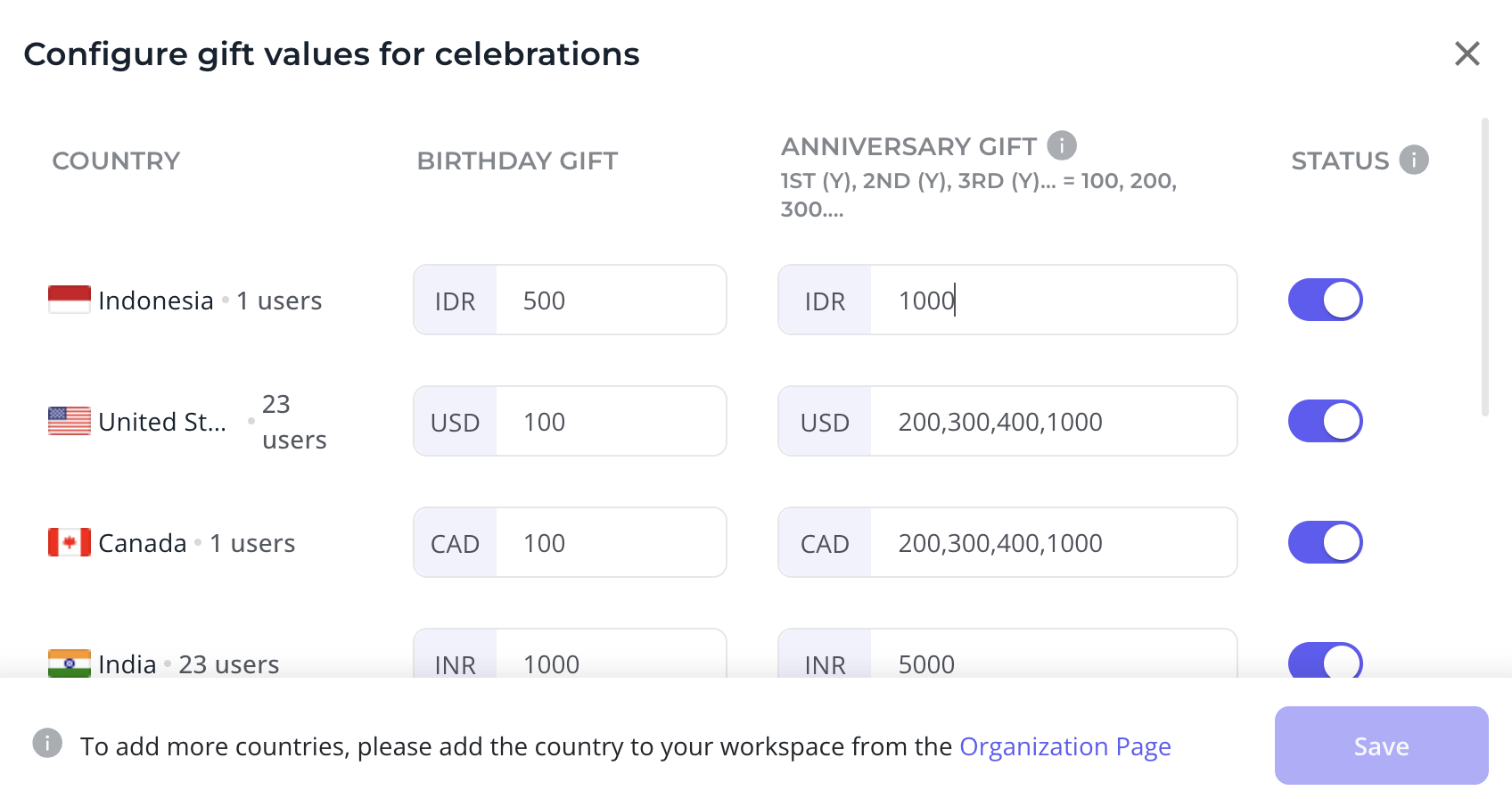
Task: Click the dialog's vertical scrollbar
Action: (x=1484, y=268)
